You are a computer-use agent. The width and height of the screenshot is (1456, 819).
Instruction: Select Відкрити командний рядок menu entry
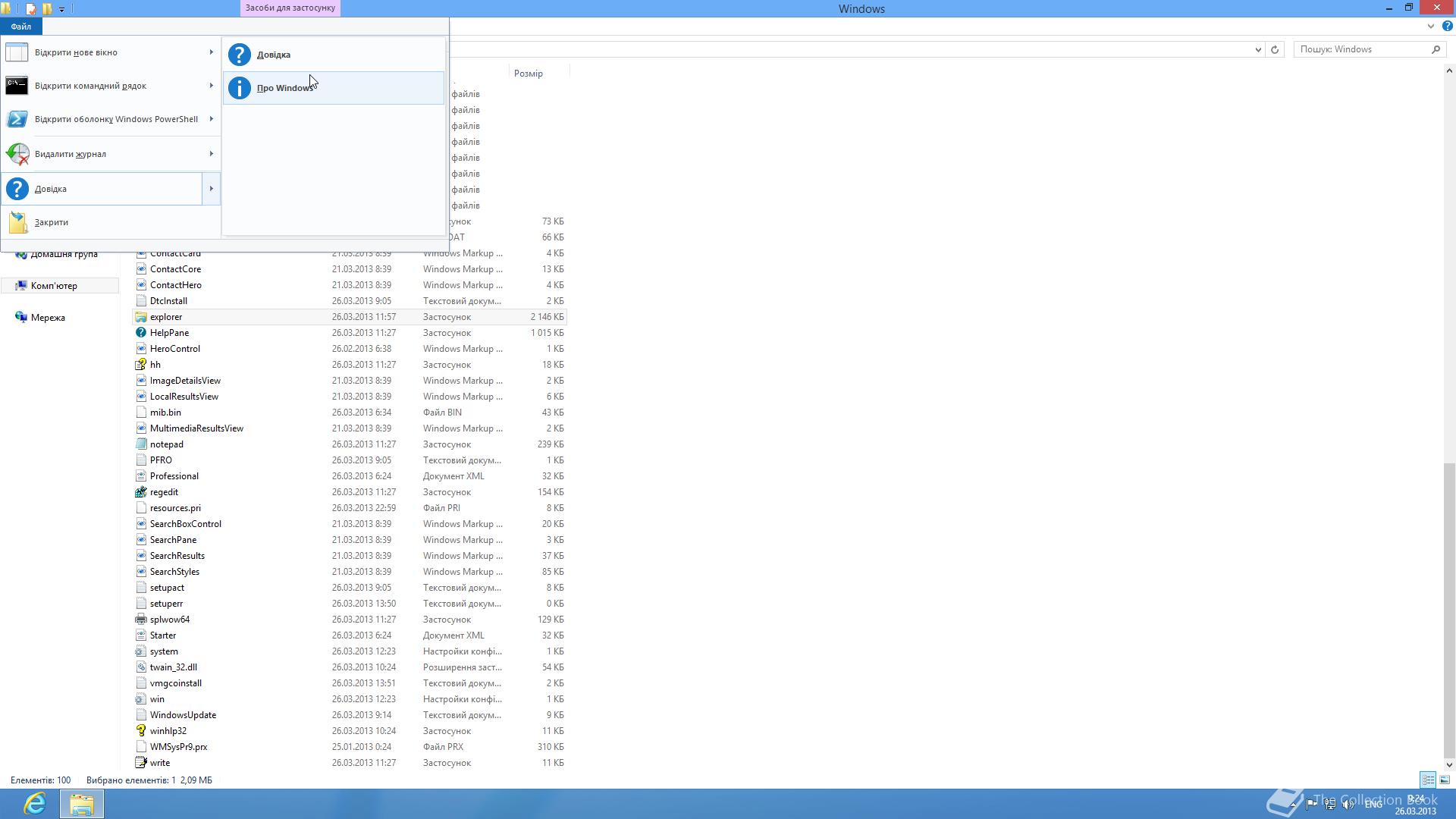110,86
